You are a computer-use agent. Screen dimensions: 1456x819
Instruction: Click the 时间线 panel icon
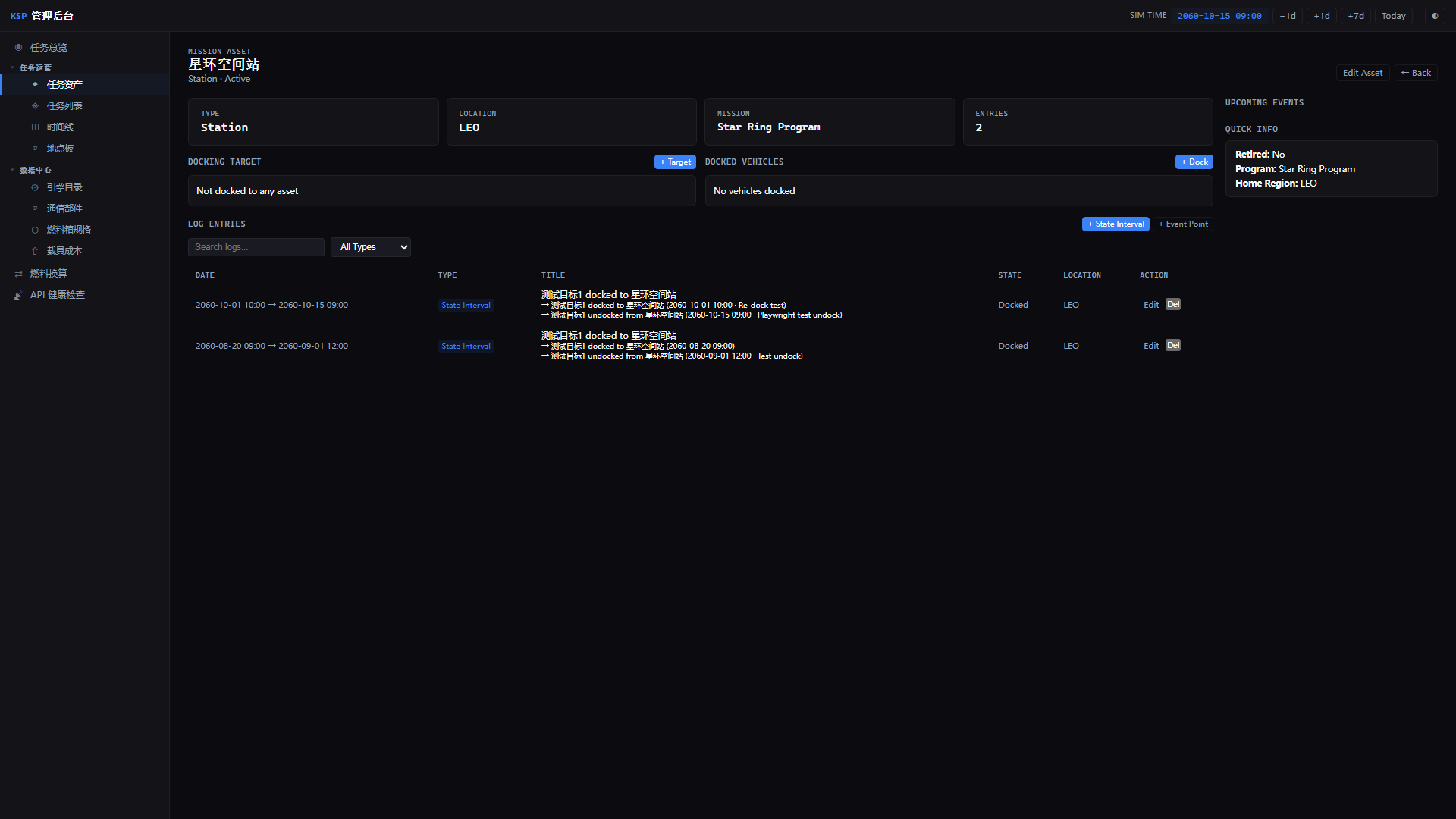(x=35, y=127)
